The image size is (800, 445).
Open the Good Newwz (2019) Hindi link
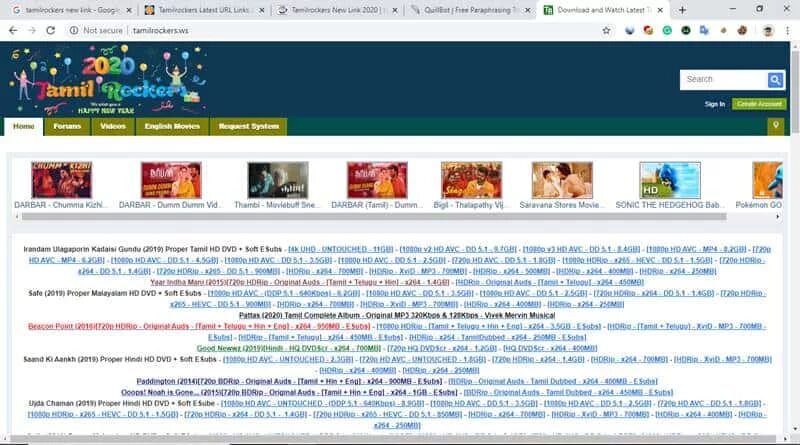click(289, 348)
